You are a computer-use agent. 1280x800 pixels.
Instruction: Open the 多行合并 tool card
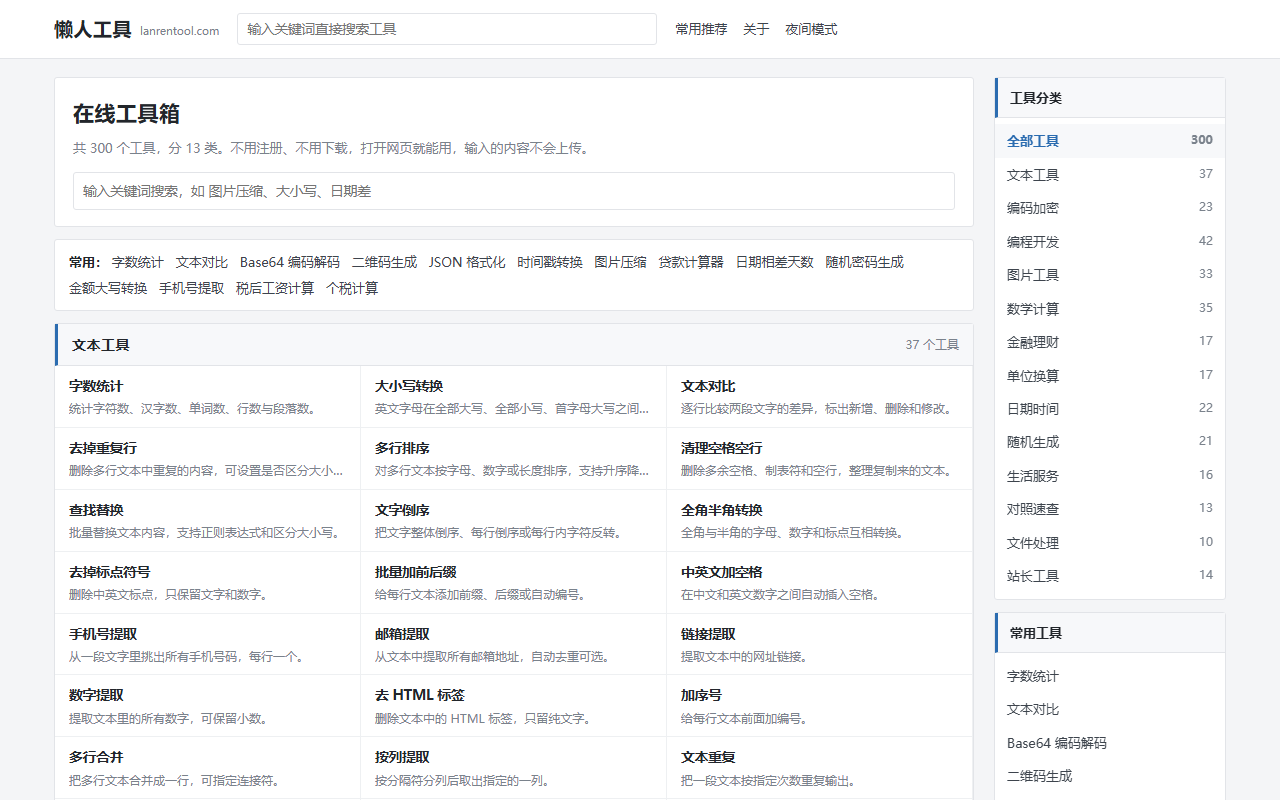pos(207,768)
